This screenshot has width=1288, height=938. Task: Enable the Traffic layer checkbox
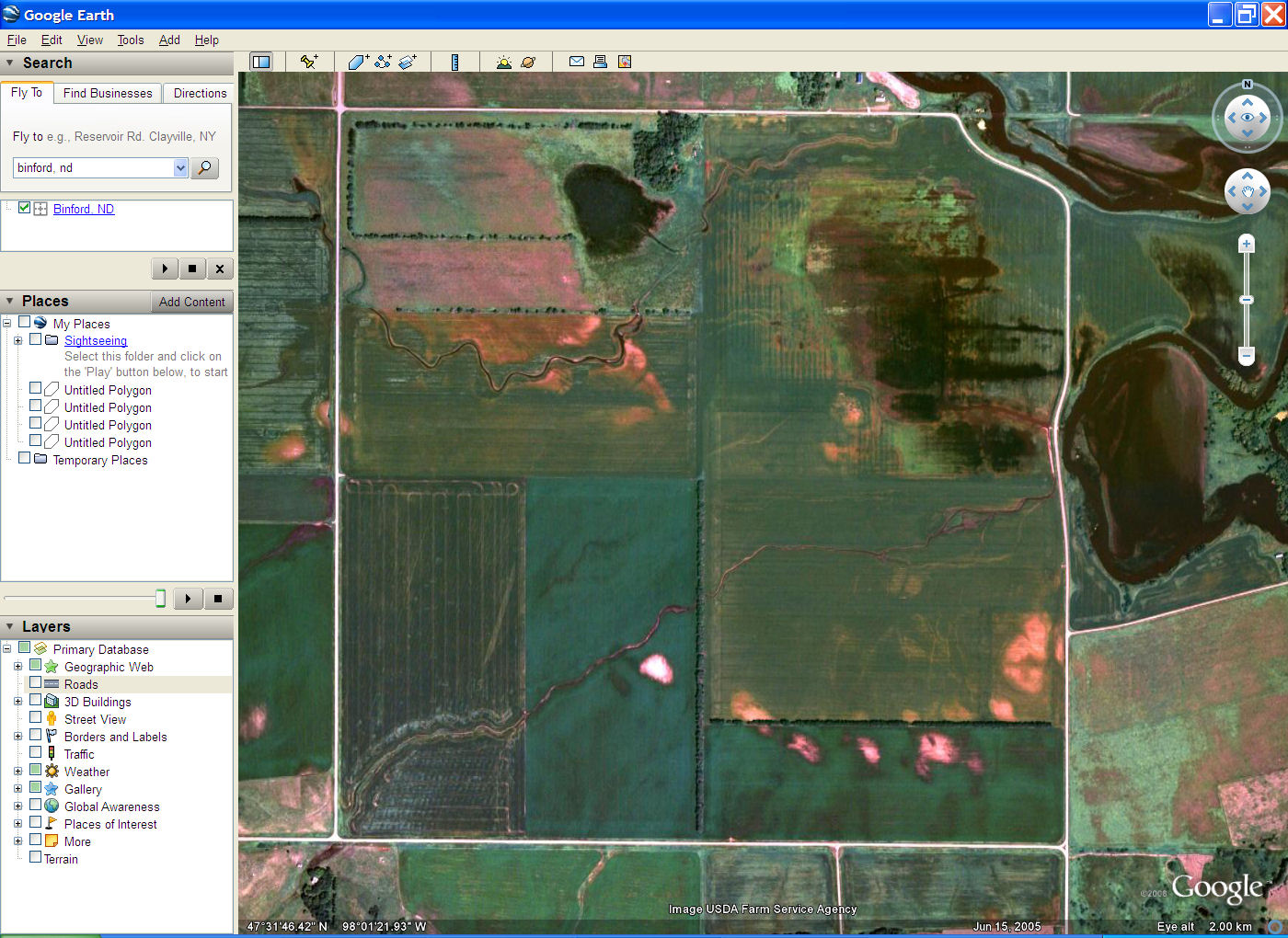point(35,752)
